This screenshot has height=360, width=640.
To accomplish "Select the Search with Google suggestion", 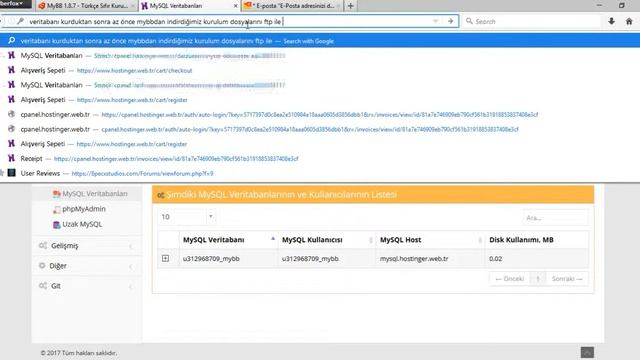I will pyautogui.click(x=320, y=41).
